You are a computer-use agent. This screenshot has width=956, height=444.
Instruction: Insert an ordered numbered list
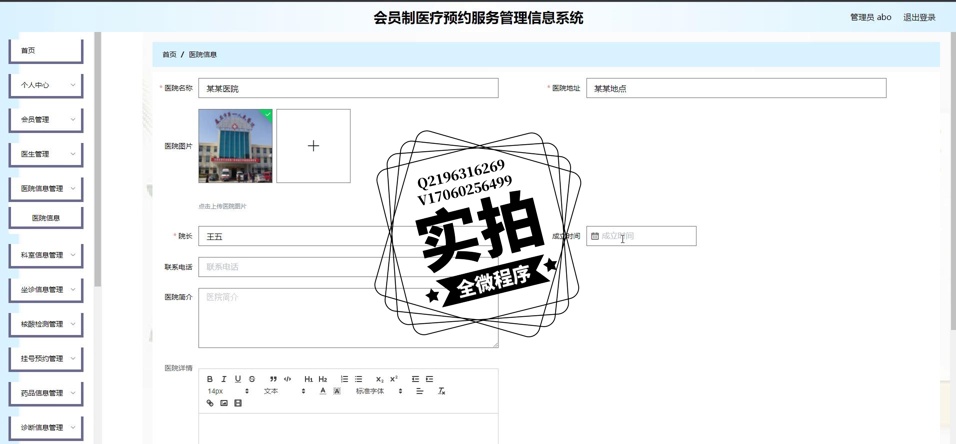pyautogui.click(x=344, y=379)
